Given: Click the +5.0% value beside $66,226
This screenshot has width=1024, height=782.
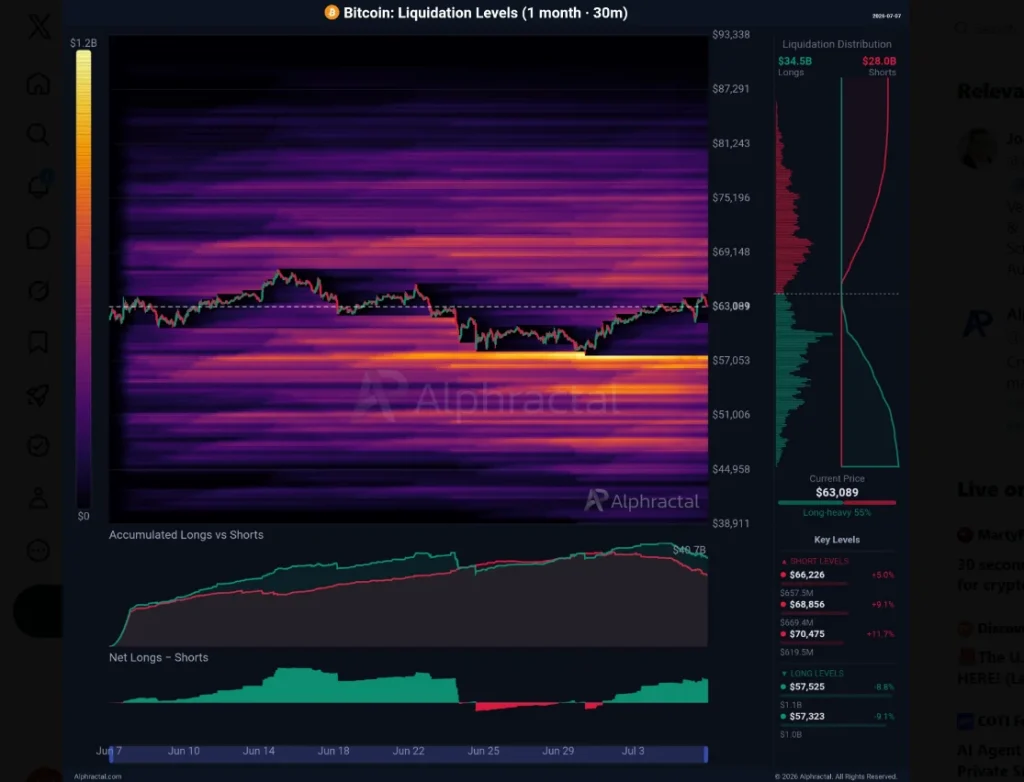Looking at the screenshot, I should [883, 575].
